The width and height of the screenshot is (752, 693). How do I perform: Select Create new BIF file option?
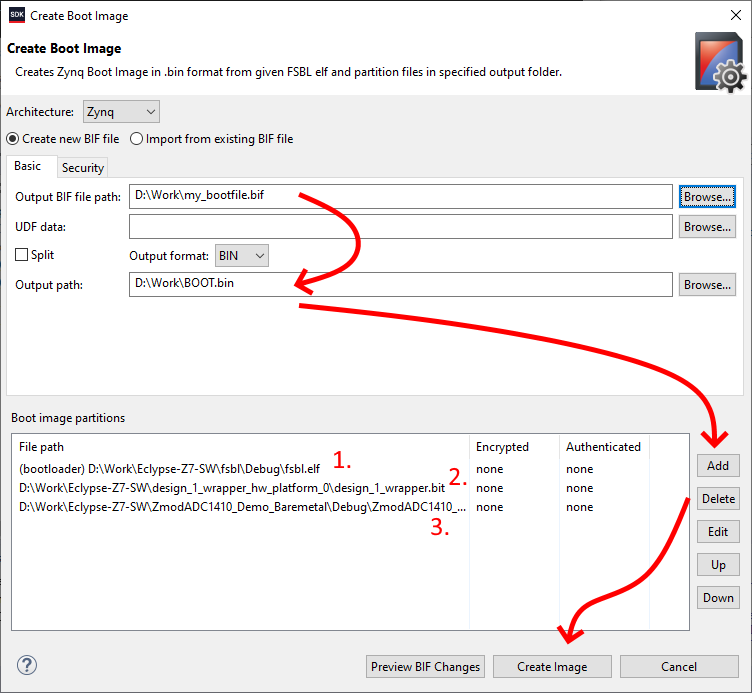[63, 139]
